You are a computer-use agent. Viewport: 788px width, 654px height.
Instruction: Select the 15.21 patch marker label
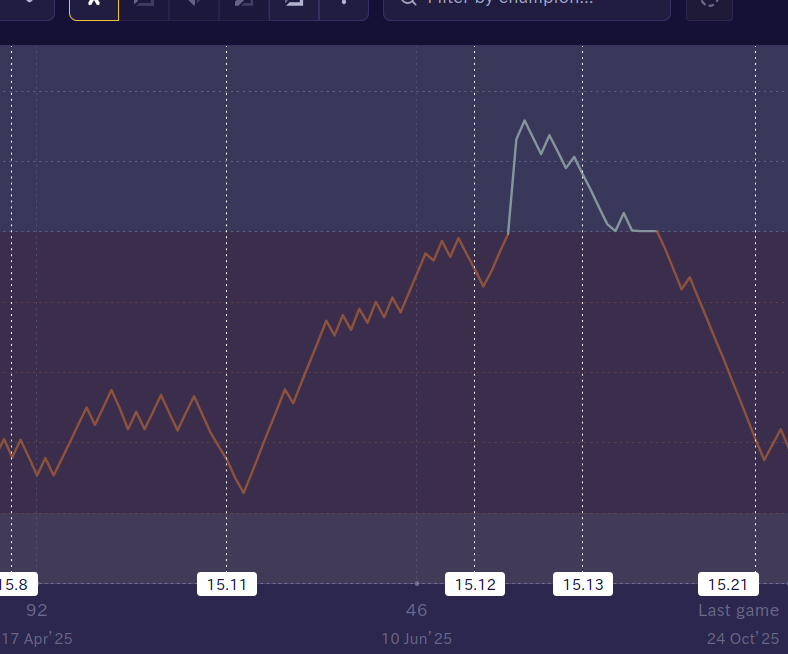tap(728, 584)
